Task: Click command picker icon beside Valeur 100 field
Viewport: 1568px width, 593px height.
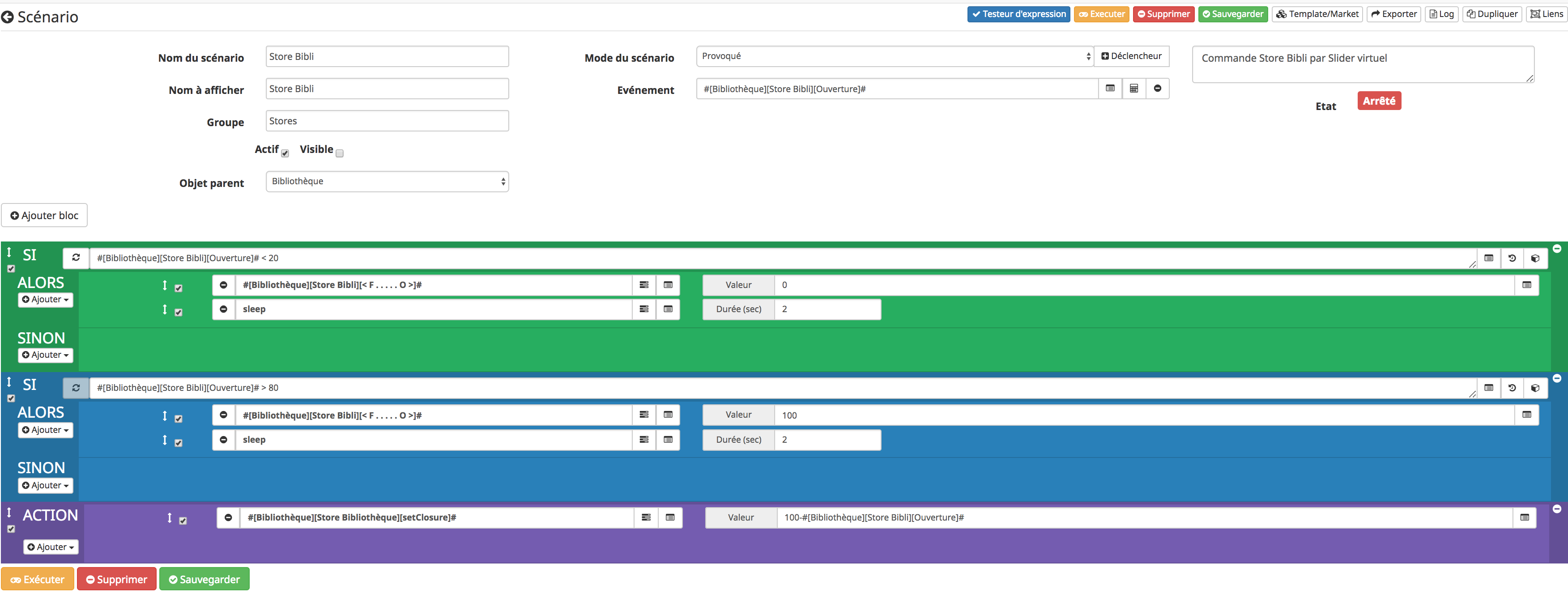Action: [1527, 415]
